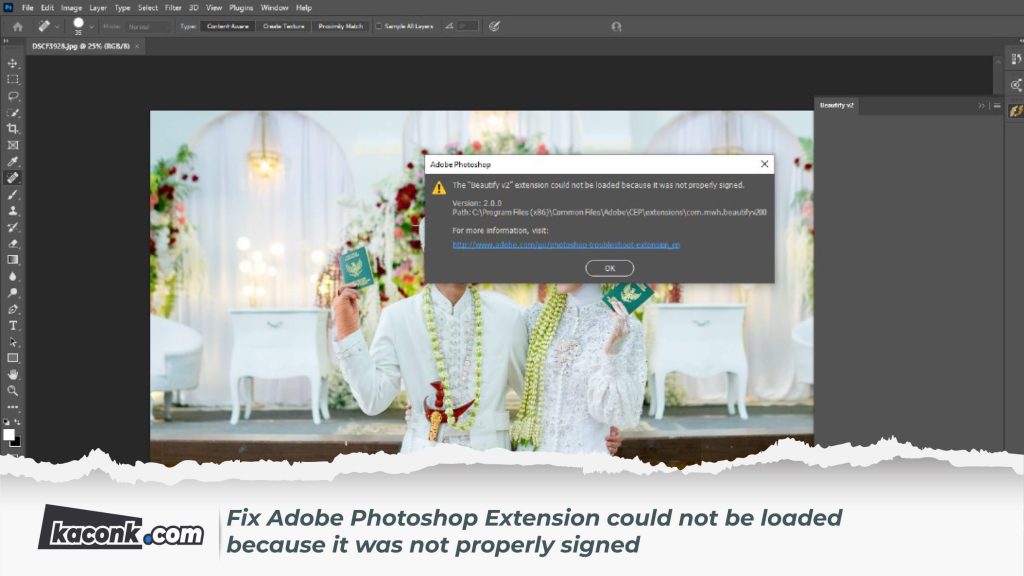The width and height of the screenshot is (1024, 576).
Task: Open the Layer menu
Action: [x=98, y=8]
